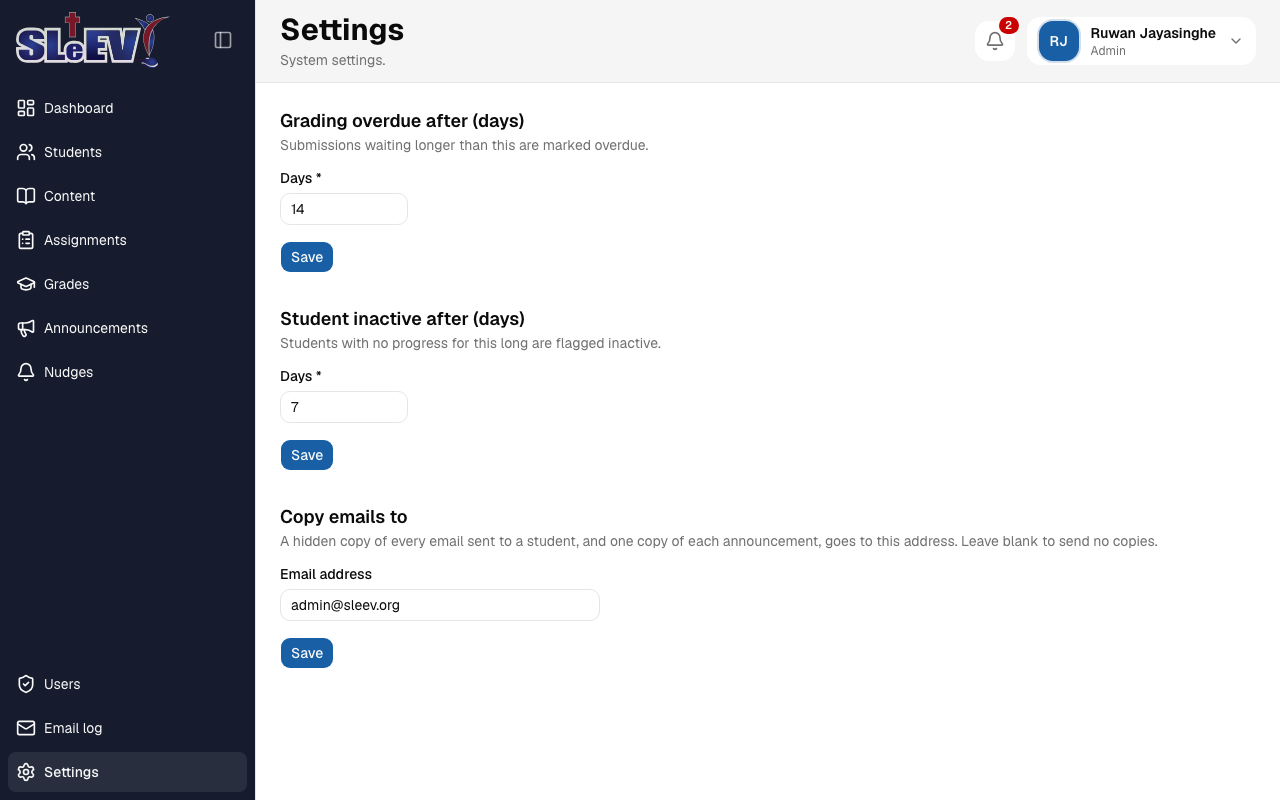Focus the student inactive Days field

coord(344,407)
